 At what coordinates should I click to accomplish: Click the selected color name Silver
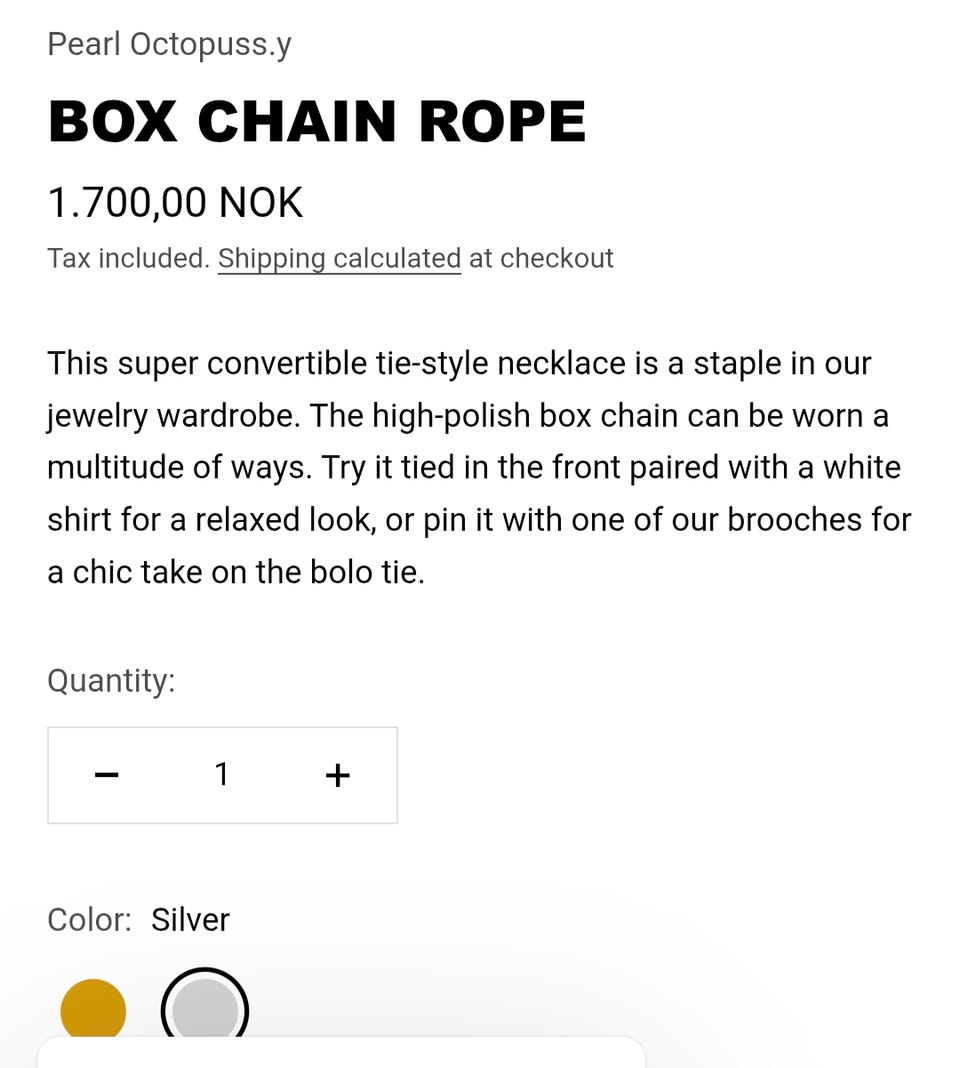(x=190, y=920)
